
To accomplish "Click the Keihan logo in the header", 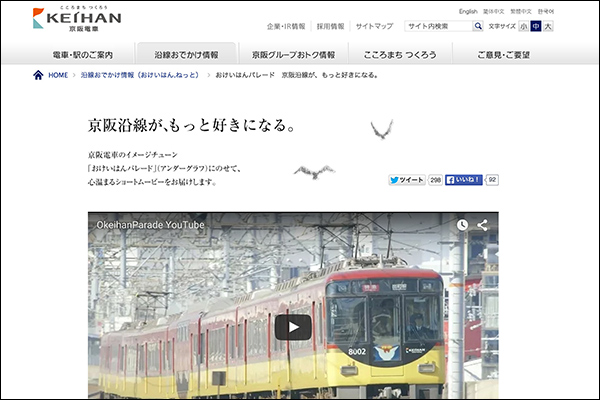I will pyautogui.click(x=77, y=19).
